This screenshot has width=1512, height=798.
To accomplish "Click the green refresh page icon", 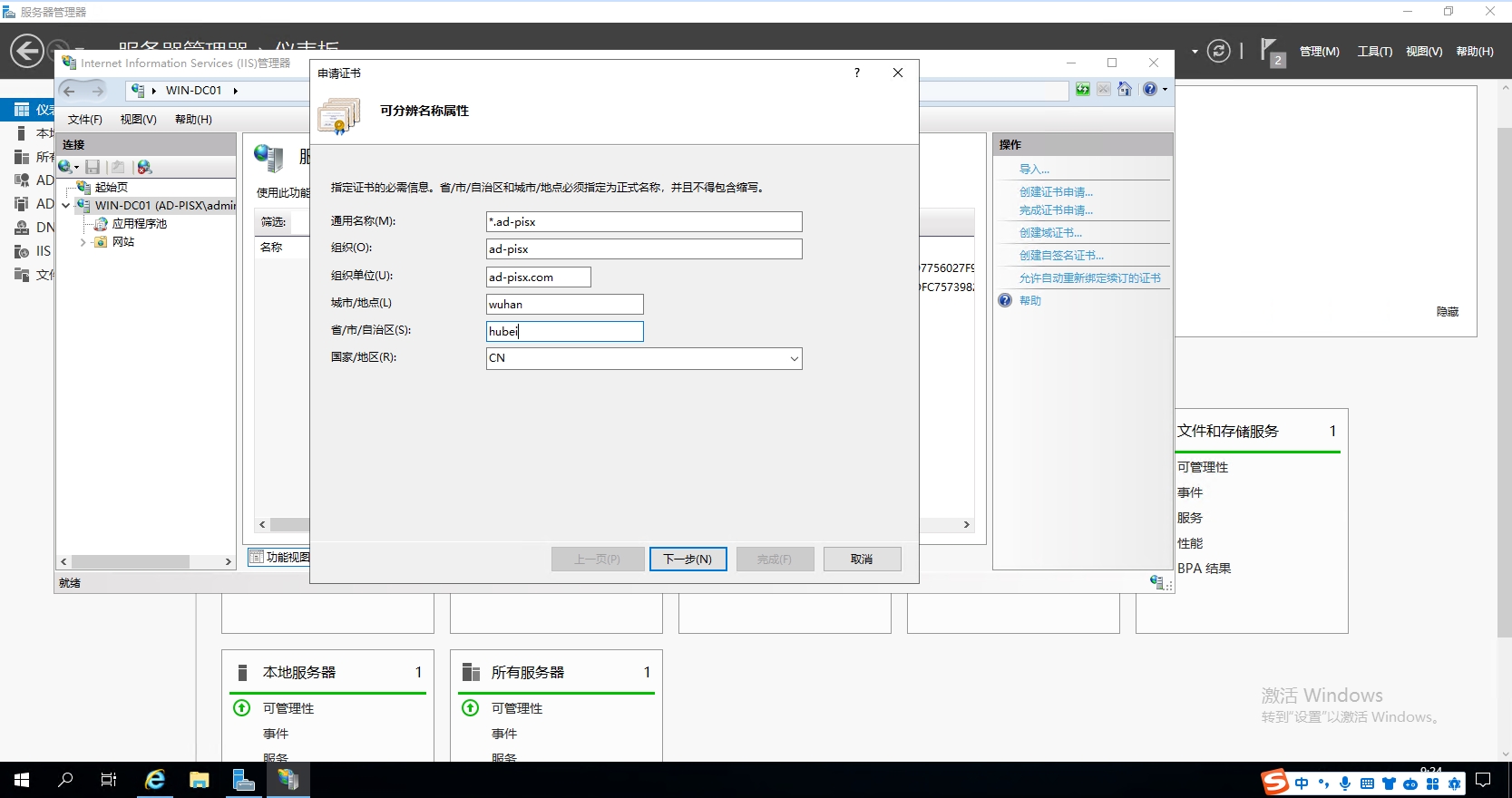I will click(1082, 89).
